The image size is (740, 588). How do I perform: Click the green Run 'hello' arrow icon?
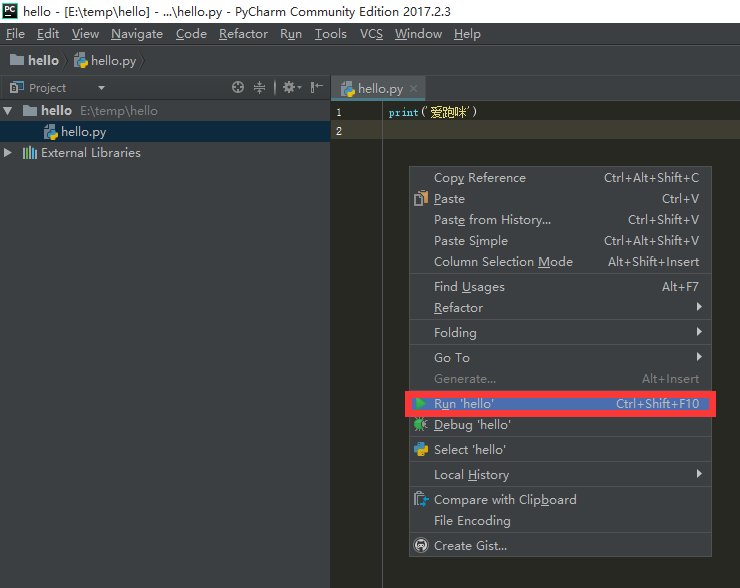pos(420,403)
